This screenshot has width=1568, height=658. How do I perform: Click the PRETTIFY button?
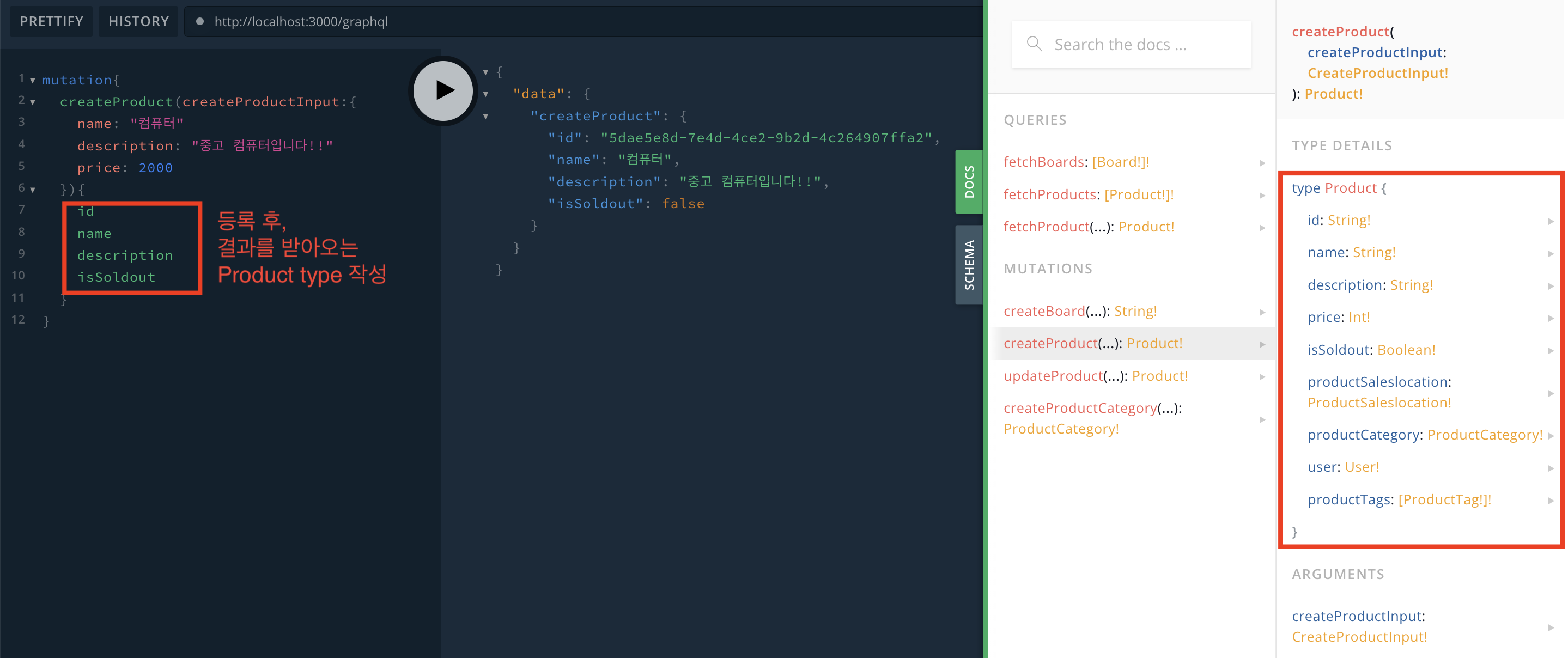tap(51, 21)
